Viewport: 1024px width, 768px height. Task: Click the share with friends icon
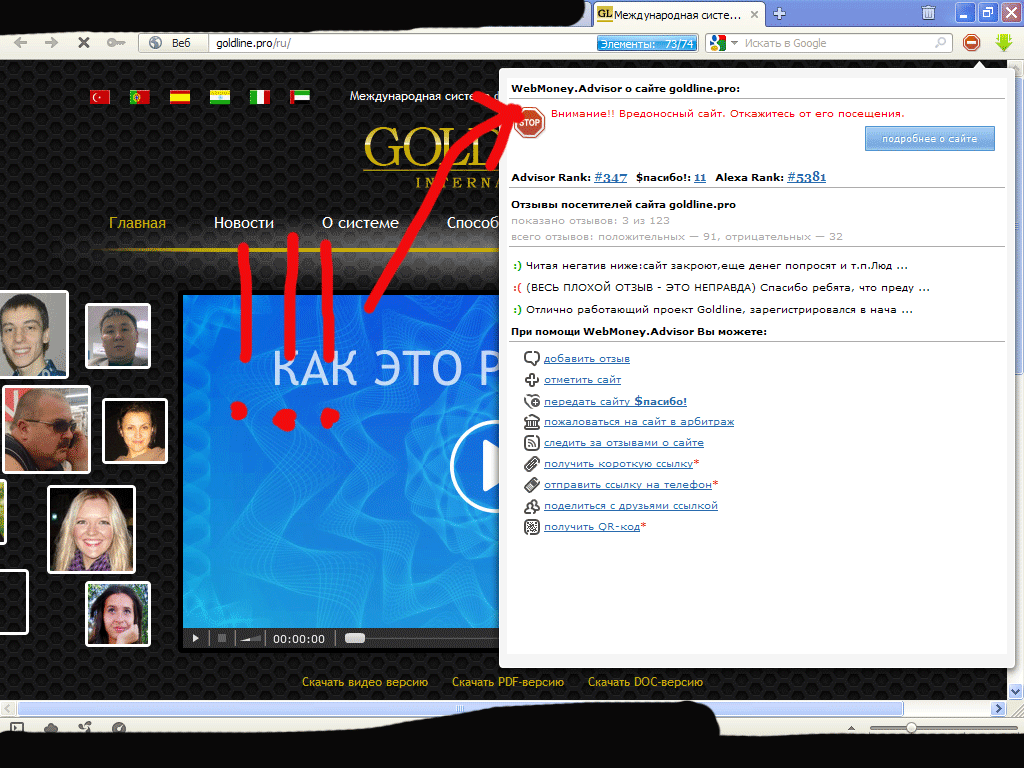pos(532,505)
